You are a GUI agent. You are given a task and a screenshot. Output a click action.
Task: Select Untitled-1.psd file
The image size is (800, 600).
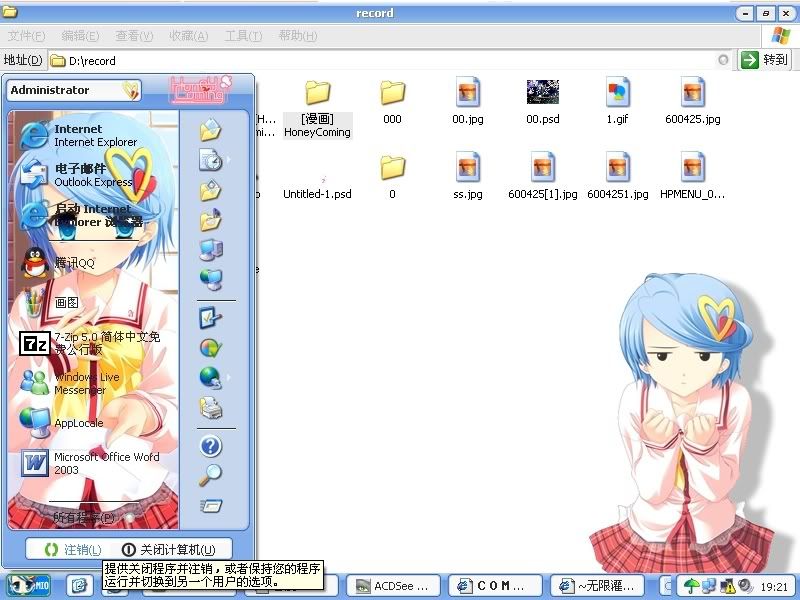[x=317, y=188]
